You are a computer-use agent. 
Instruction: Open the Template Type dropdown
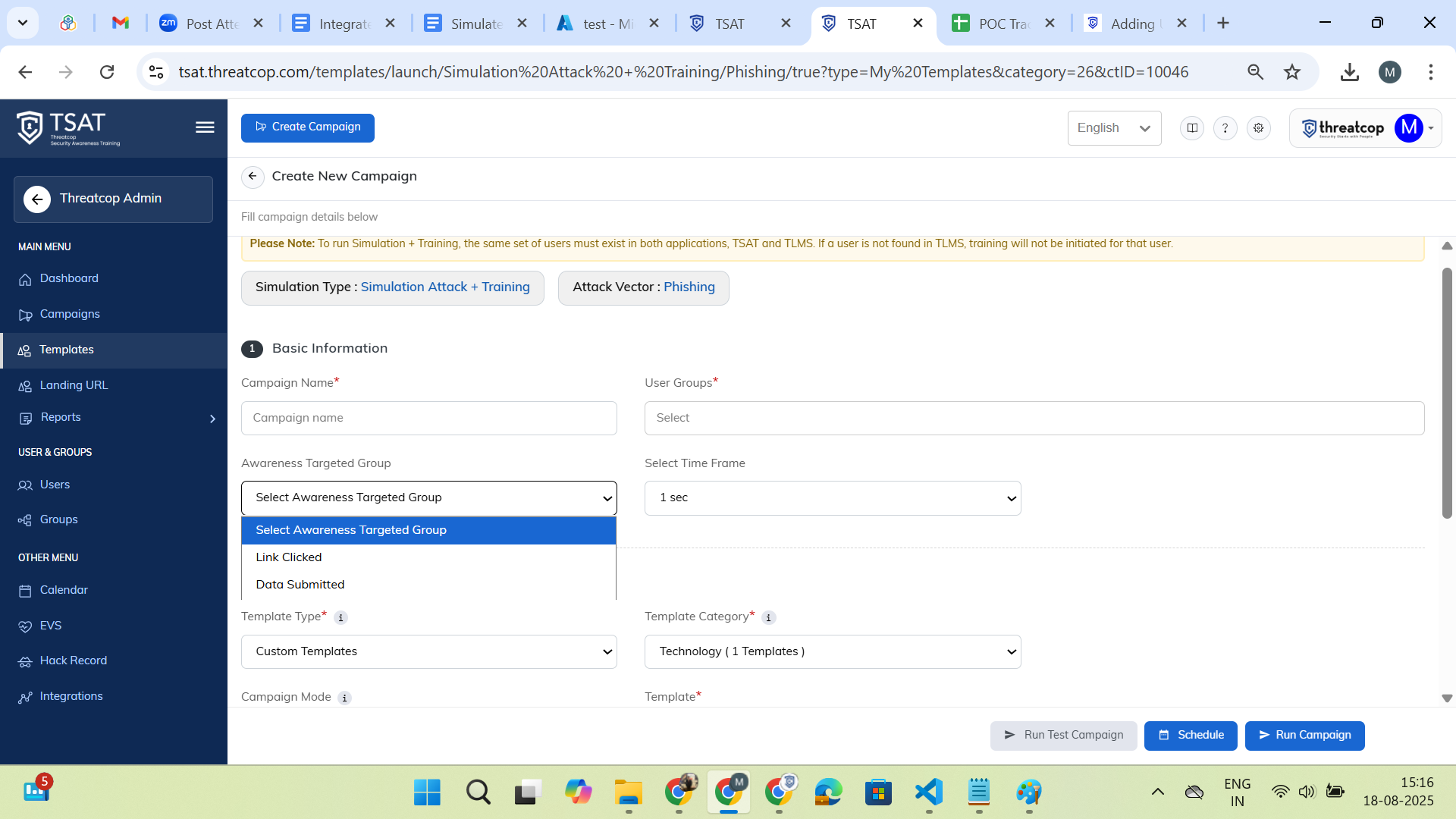[x=429, y=652]
